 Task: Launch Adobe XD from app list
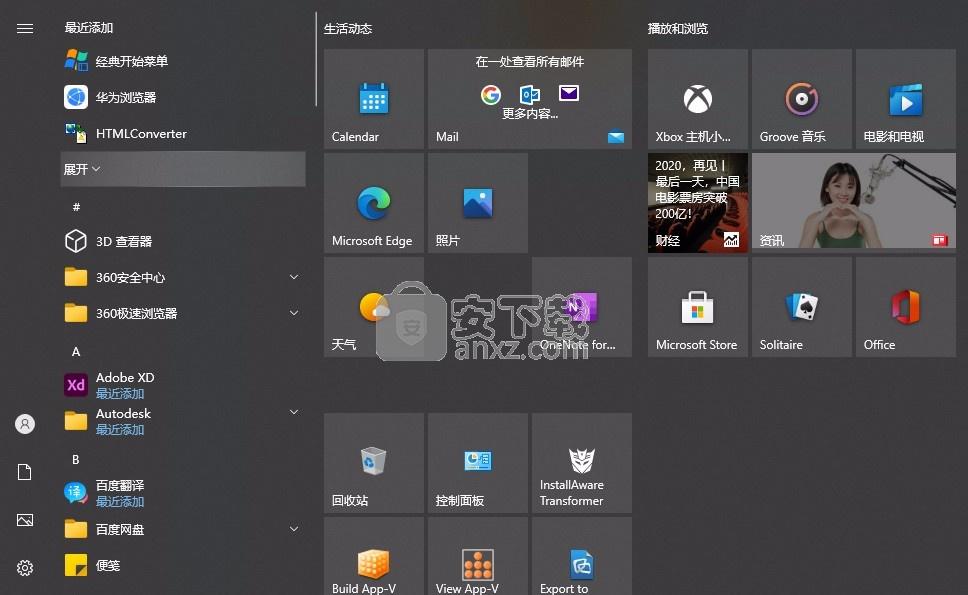coord(183,385)
